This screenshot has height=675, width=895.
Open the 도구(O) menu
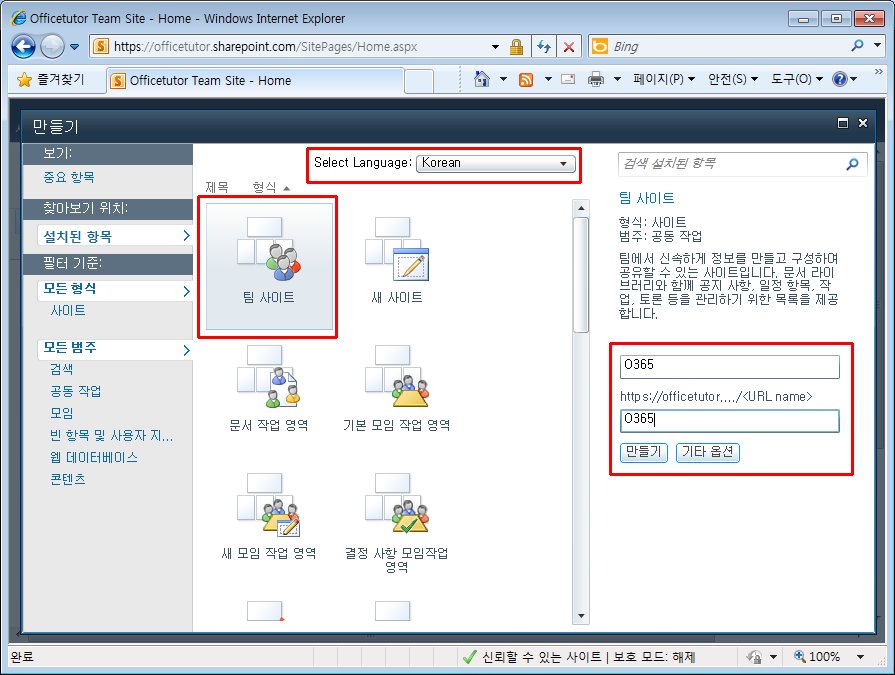point(797,79)
